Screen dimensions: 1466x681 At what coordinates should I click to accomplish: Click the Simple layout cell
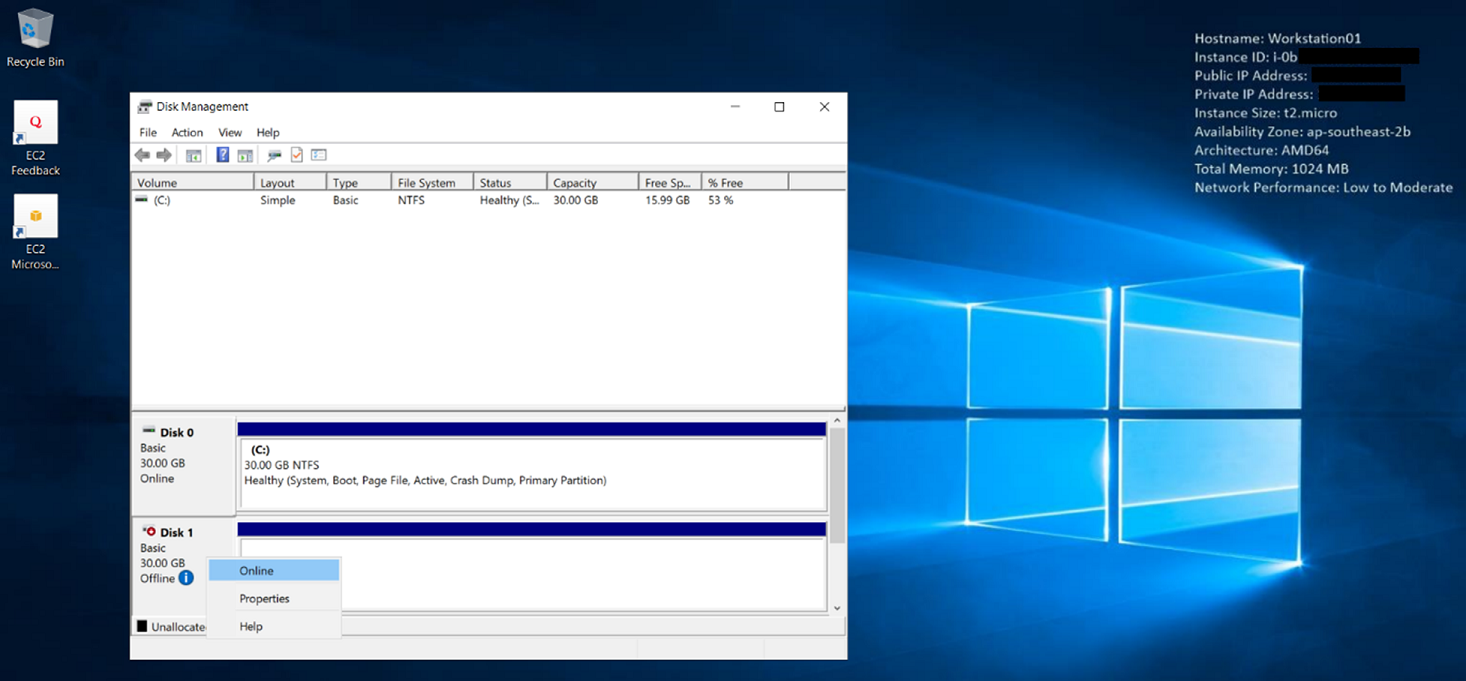click(x=278, y=200)
